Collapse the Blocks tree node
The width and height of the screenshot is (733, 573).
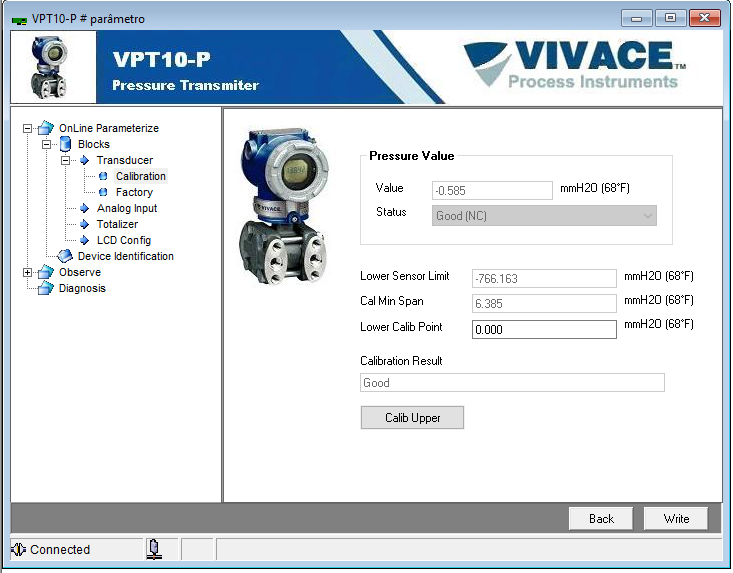pos(46,144)
